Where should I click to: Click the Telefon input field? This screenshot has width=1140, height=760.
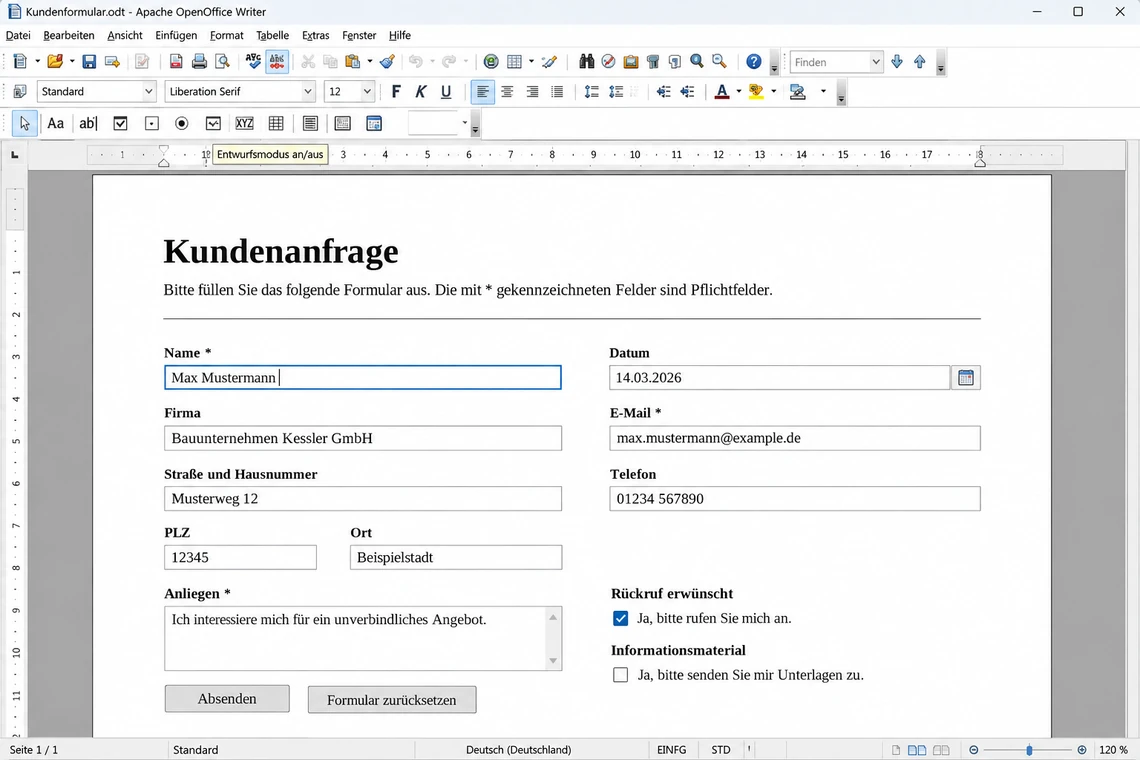point(795,499)
